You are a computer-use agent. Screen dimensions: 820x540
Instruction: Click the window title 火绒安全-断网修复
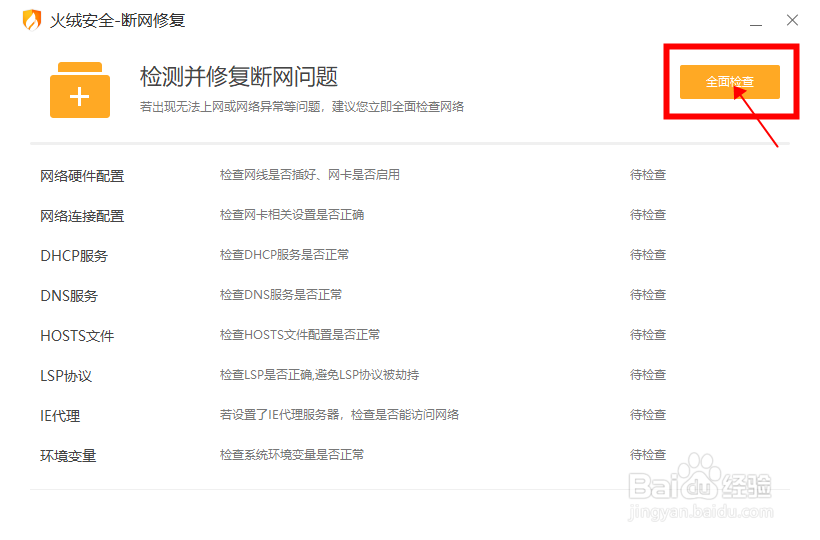point(118,20)
